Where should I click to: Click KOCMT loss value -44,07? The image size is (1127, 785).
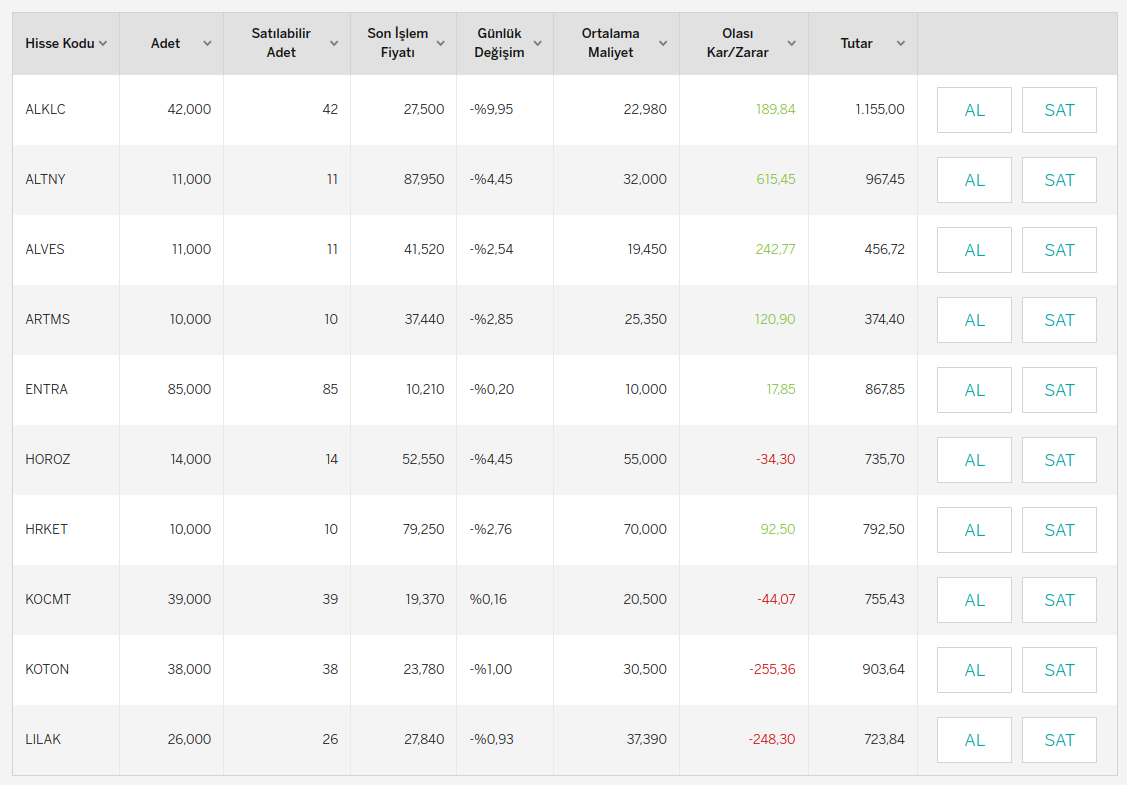pos(776,599)
